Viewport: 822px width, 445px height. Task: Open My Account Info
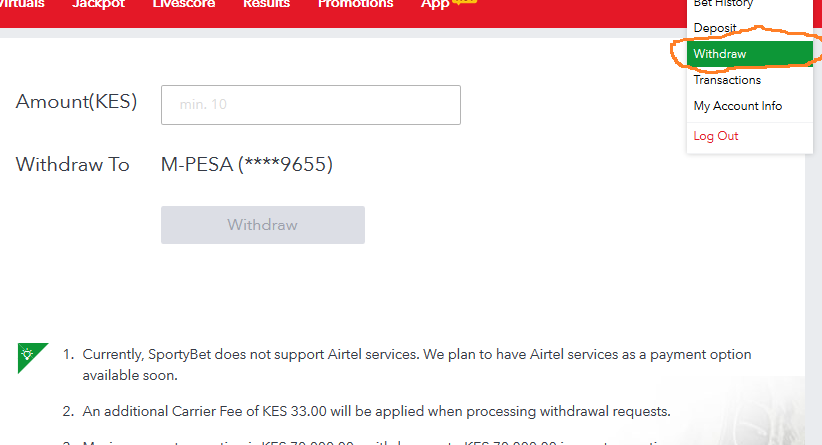[x=738, y=106]
